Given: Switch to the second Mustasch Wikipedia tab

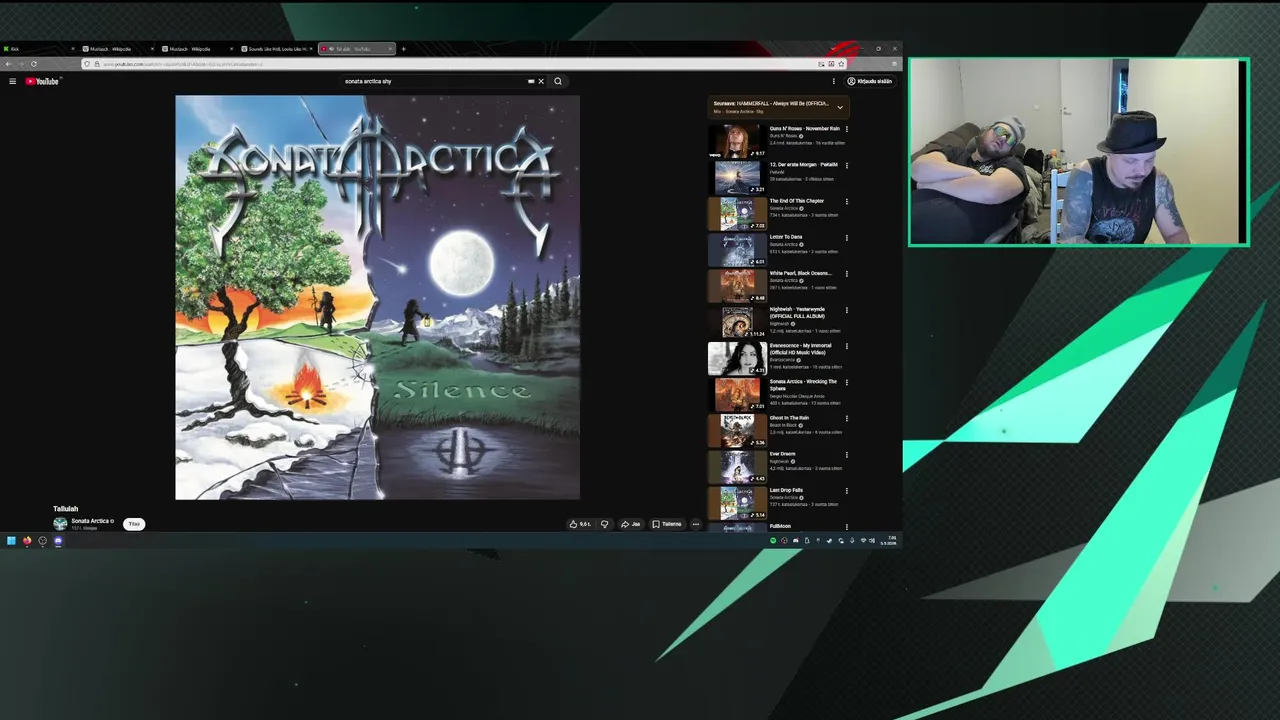Looking at the screenshot, I should point(197,48).
